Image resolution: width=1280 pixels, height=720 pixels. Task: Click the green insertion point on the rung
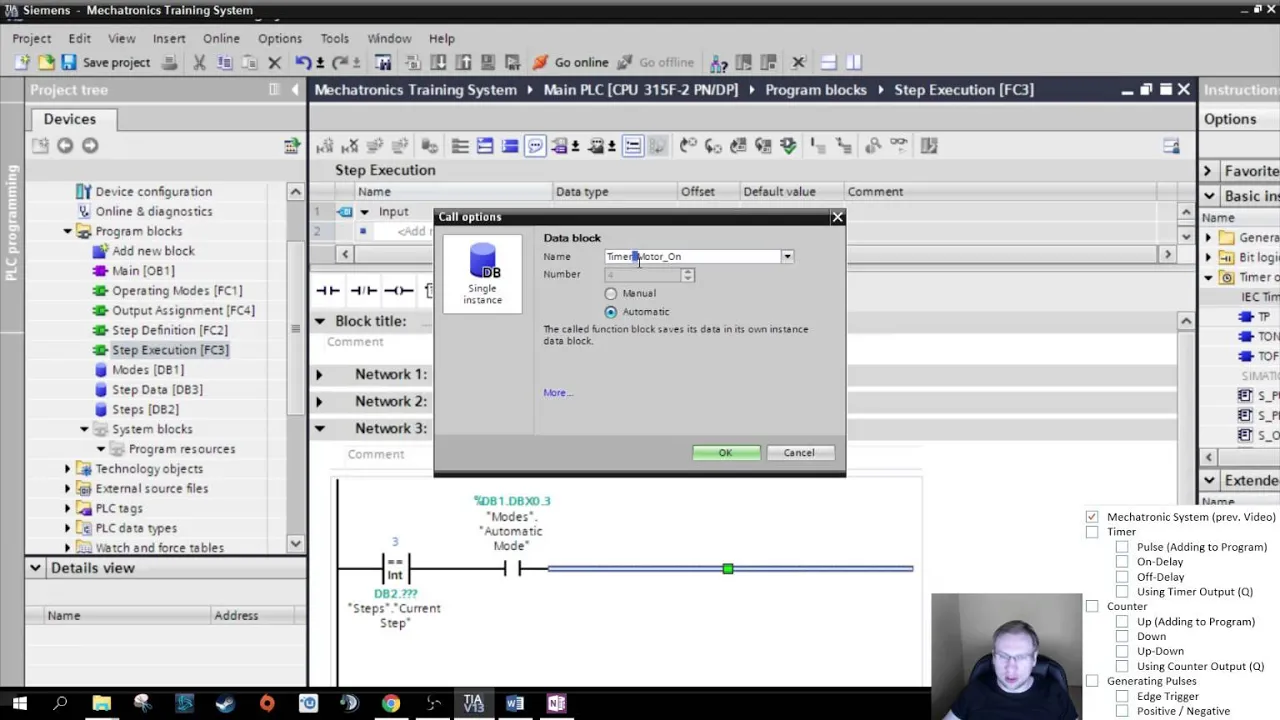coord(728,569)
